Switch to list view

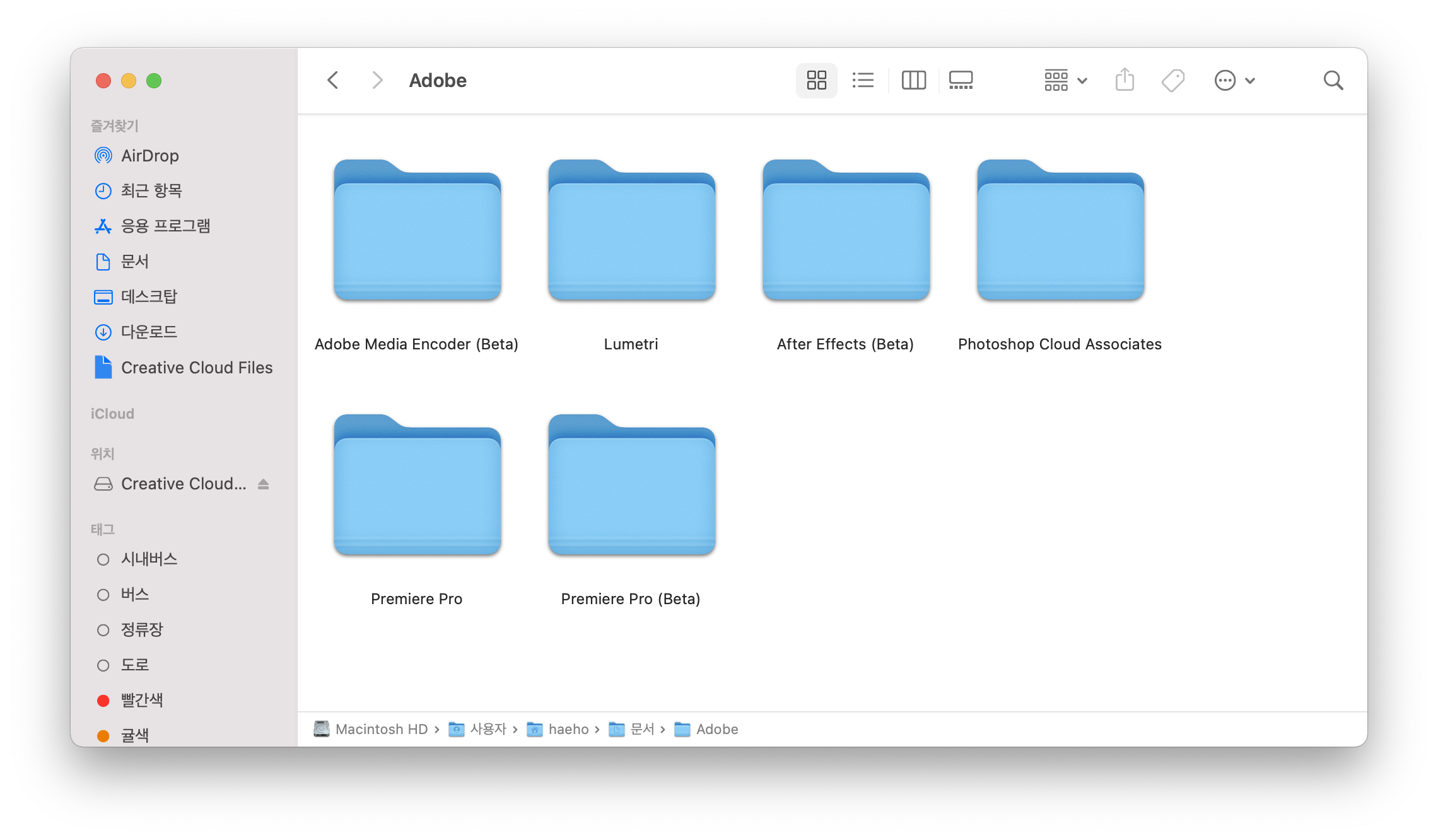coord(863,80)
